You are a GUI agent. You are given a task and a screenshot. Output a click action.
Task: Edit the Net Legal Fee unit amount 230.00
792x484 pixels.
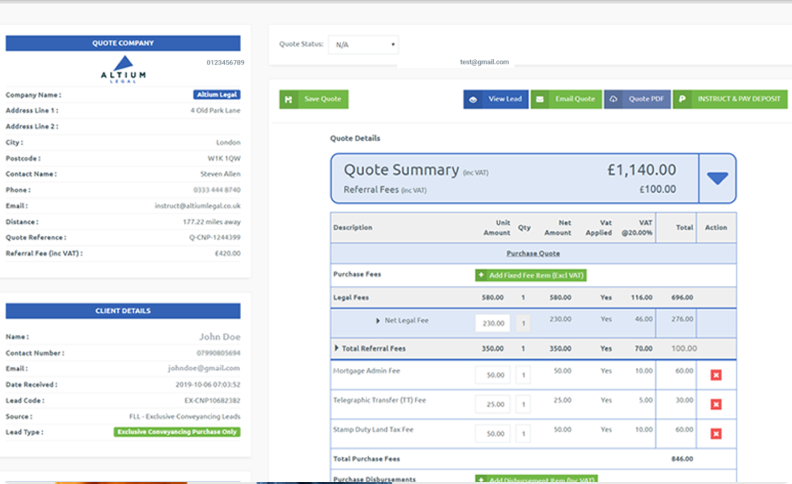pyautogui.click(x=492, y=323)
